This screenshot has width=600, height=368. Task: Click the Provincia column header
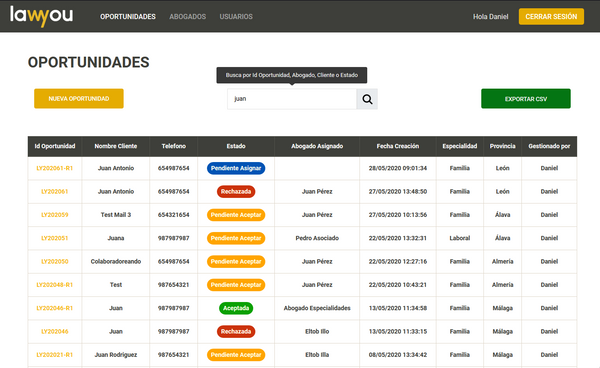pyautogui.click(x=502, y=146)
